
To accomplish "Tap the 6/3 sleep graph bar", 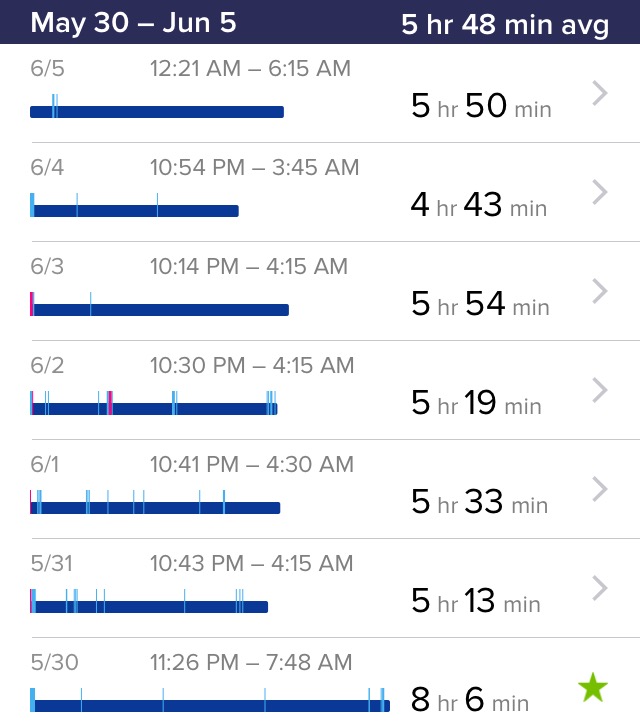I will 160,309.
